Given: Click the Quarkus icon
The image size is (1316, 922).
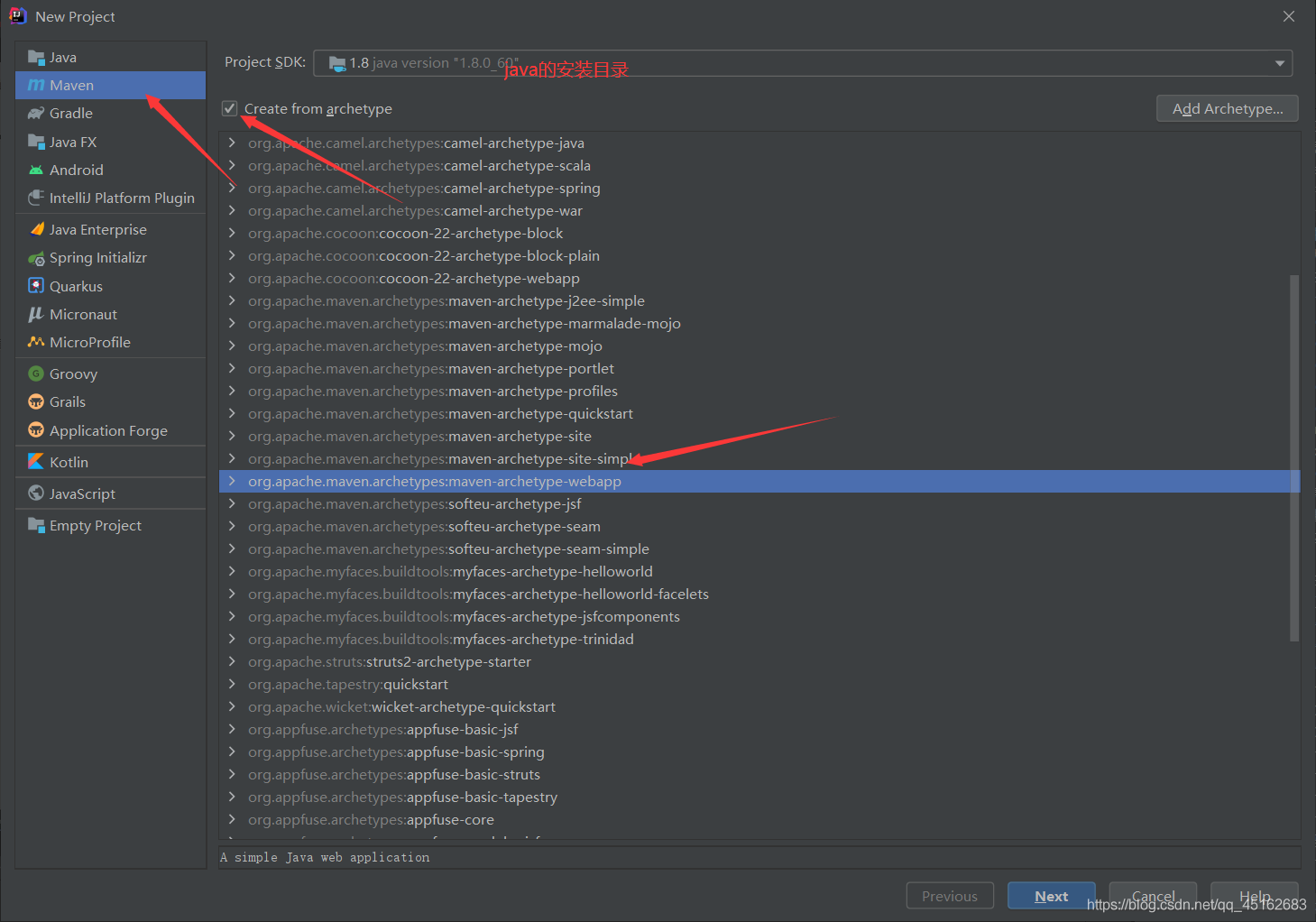Looking at the screenshot, I should (x=36, y=286).
